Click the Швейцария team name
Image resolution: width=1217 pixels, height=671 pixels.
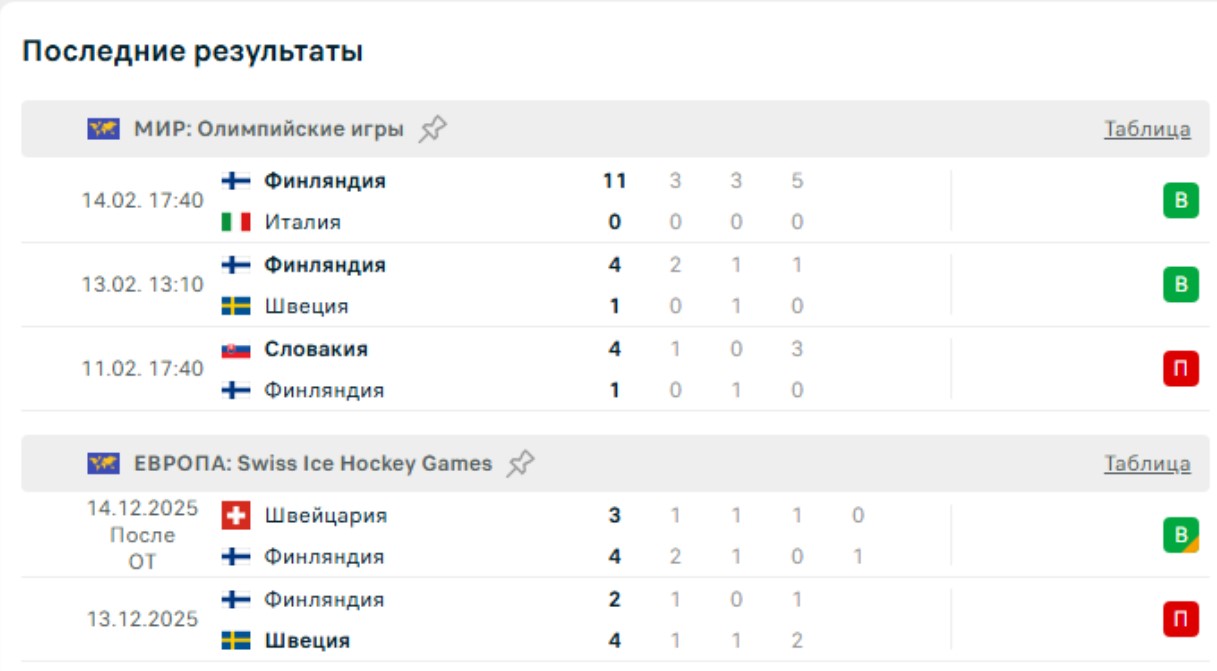click(325, 516)
